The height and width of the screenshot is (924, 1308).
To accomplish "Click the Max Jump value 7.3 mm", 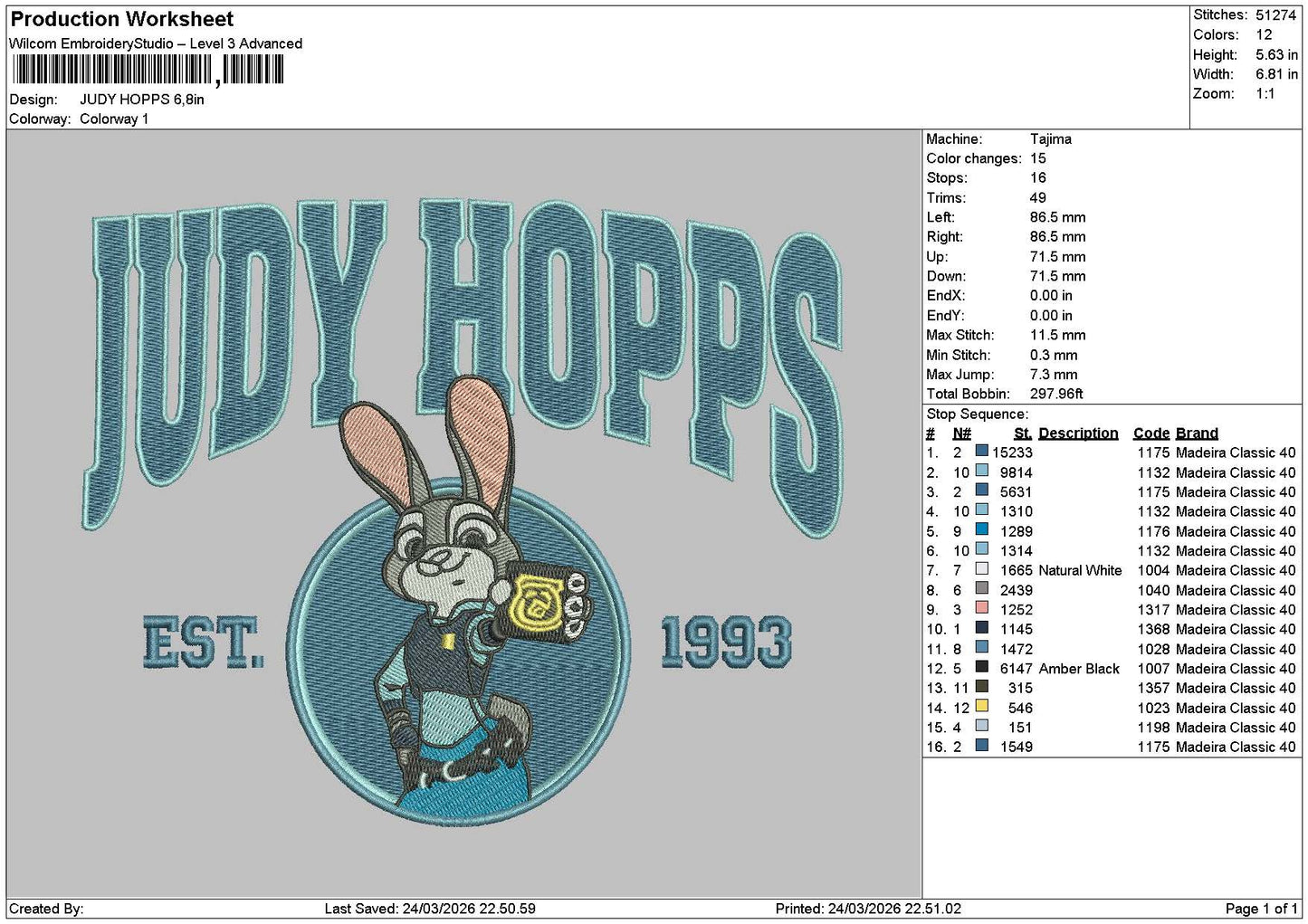I will (x=1054, y=375).
